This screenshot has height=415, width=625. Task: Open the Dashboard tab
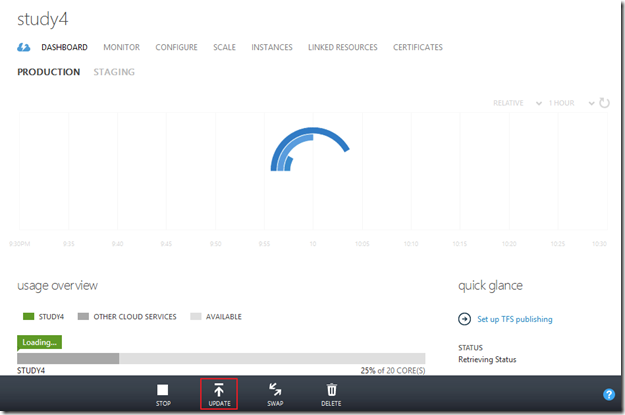[65, 47]
